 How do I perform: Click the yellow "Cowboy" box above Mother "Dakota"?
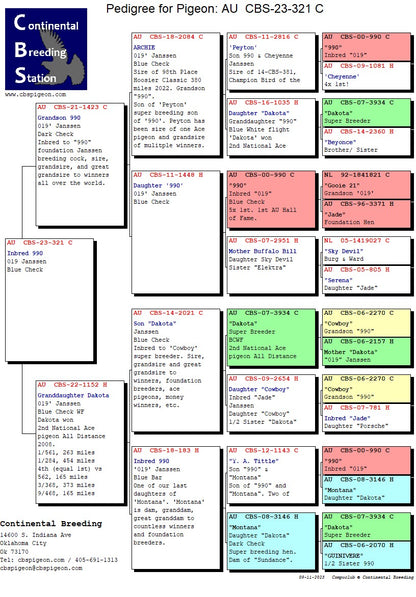pos(366,323)
